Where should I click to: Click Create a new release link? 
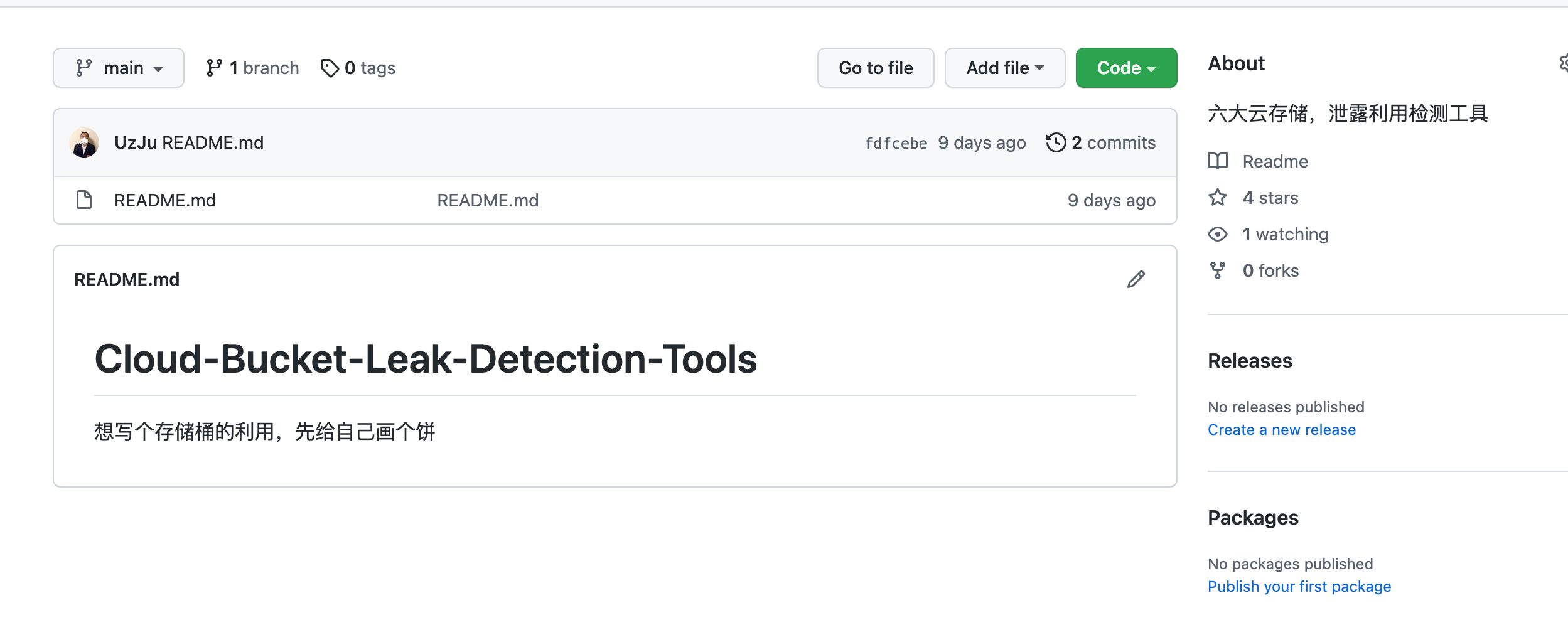point(1281,430)
